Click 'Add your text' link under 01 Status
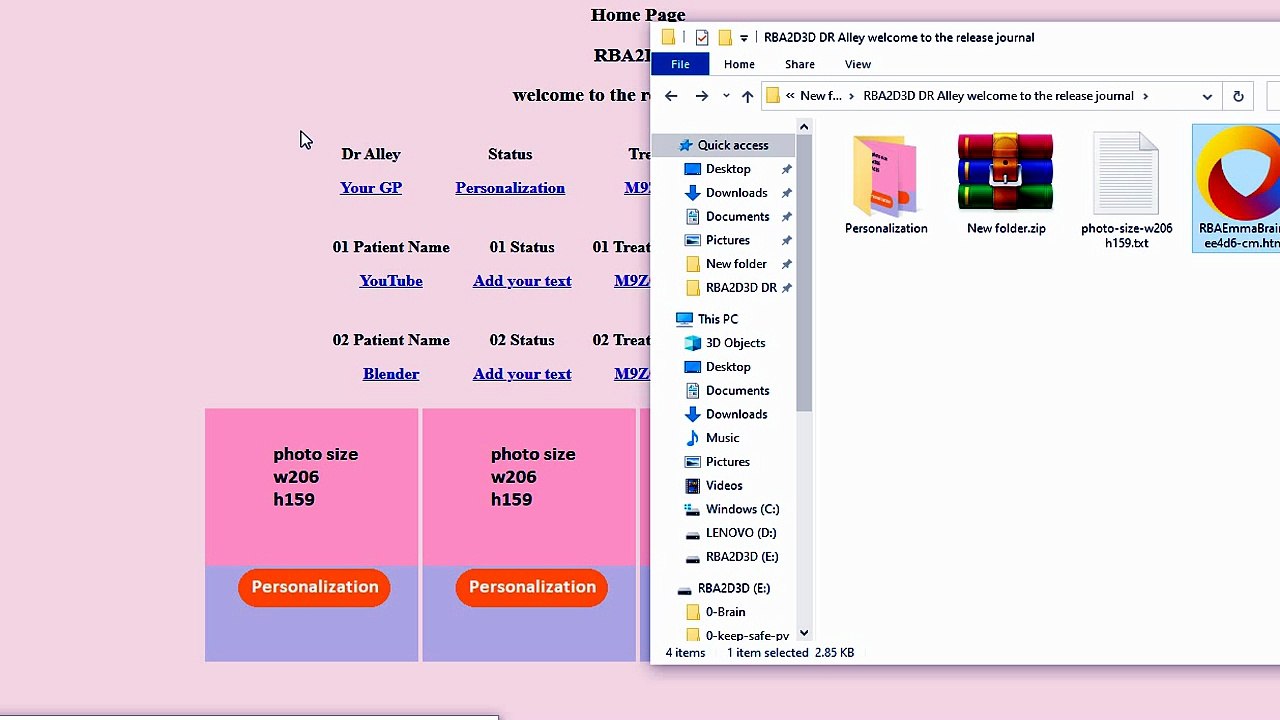The width and height of the screenshot is (1280, 720). pos(522,281)
